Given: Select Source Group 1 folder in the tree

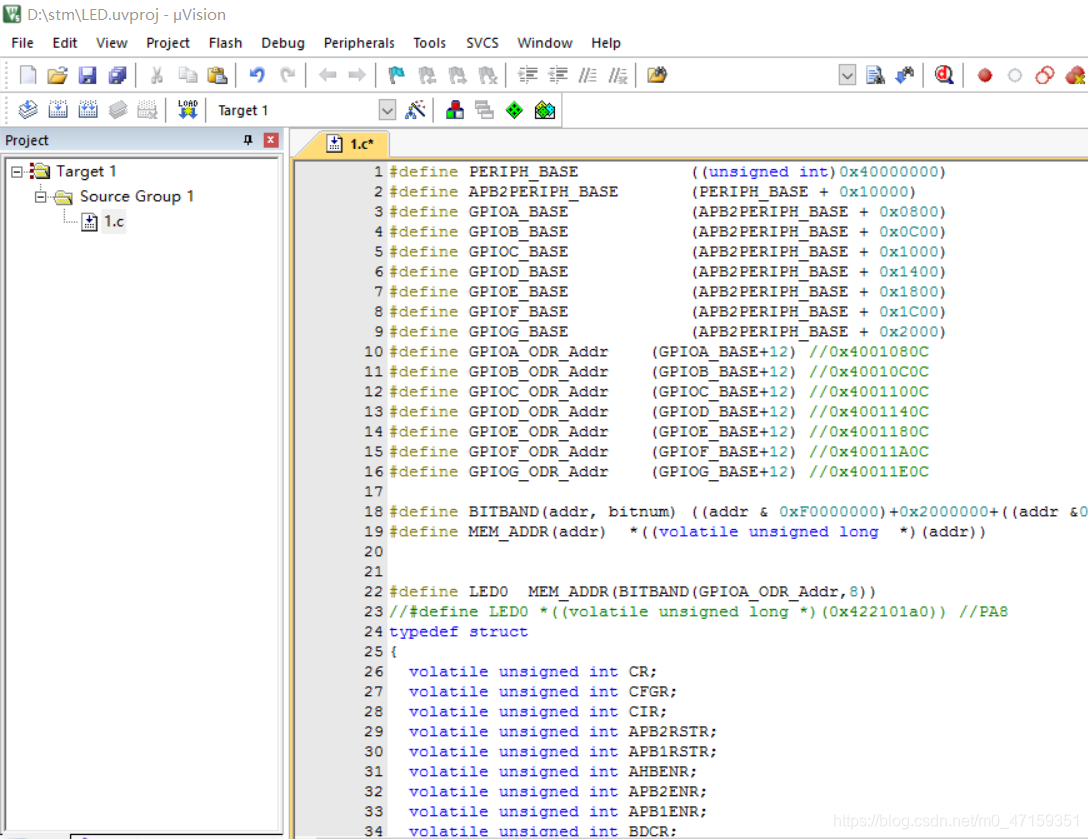Looking at the screenshot, I should (137, 196).
